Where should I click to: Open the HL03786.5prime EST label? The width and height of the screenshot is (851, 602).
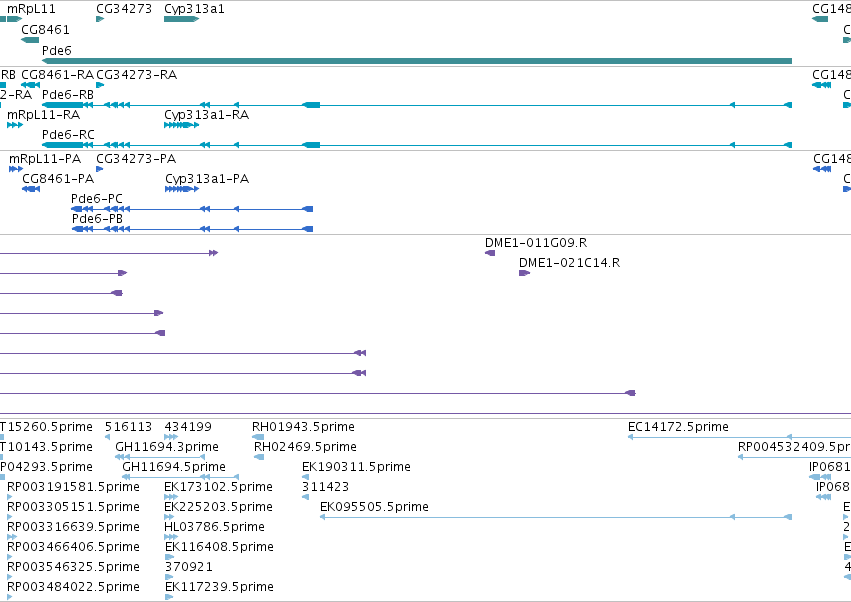point(214,527)
